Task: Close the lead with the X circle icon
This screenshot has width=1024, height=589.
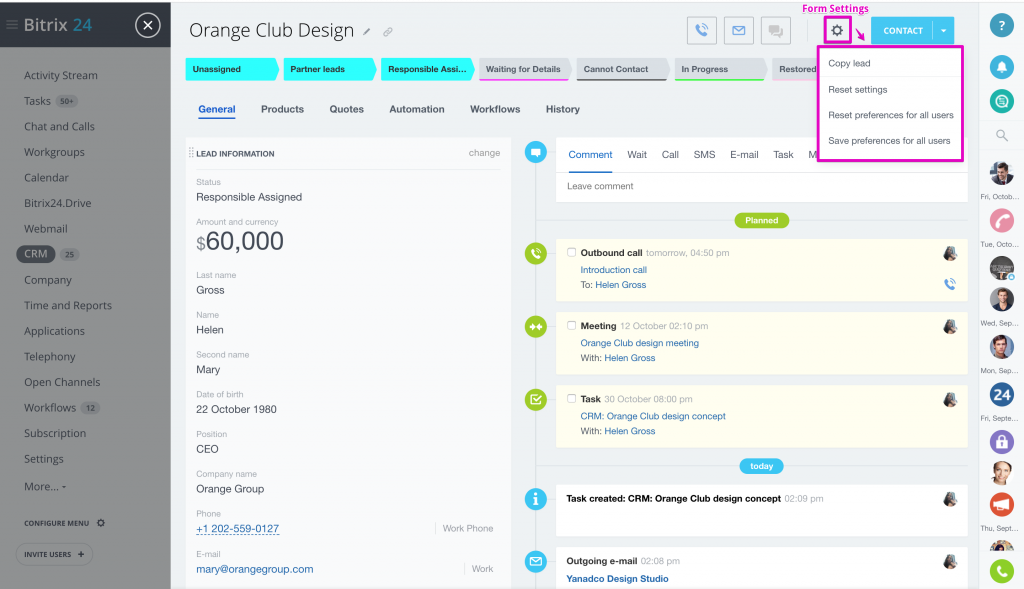Action: [x=148, y=25]
